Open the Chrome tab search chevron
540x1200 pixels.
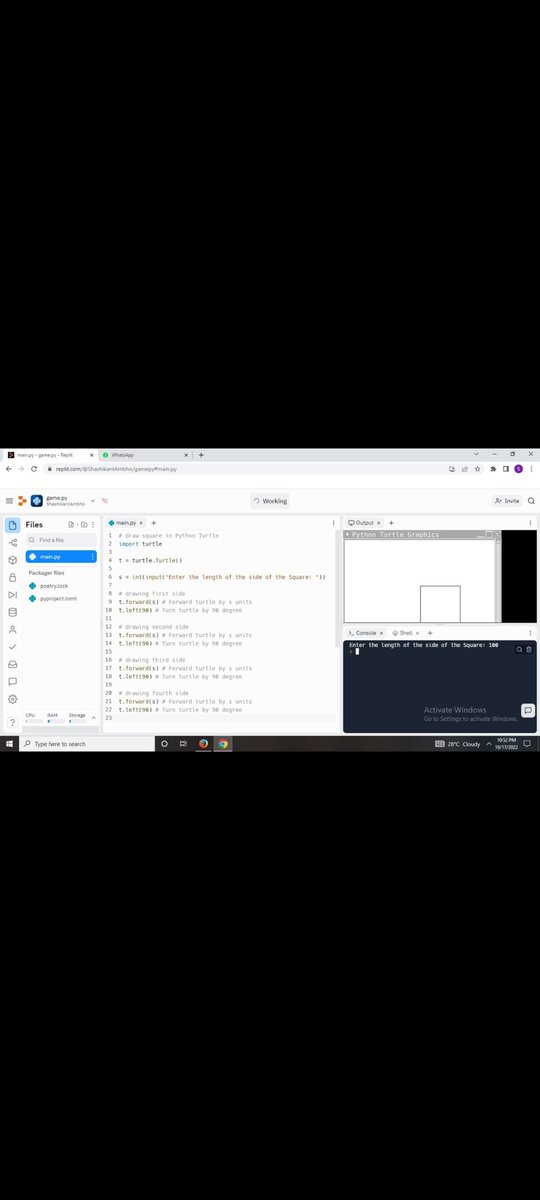pos(476,454)
